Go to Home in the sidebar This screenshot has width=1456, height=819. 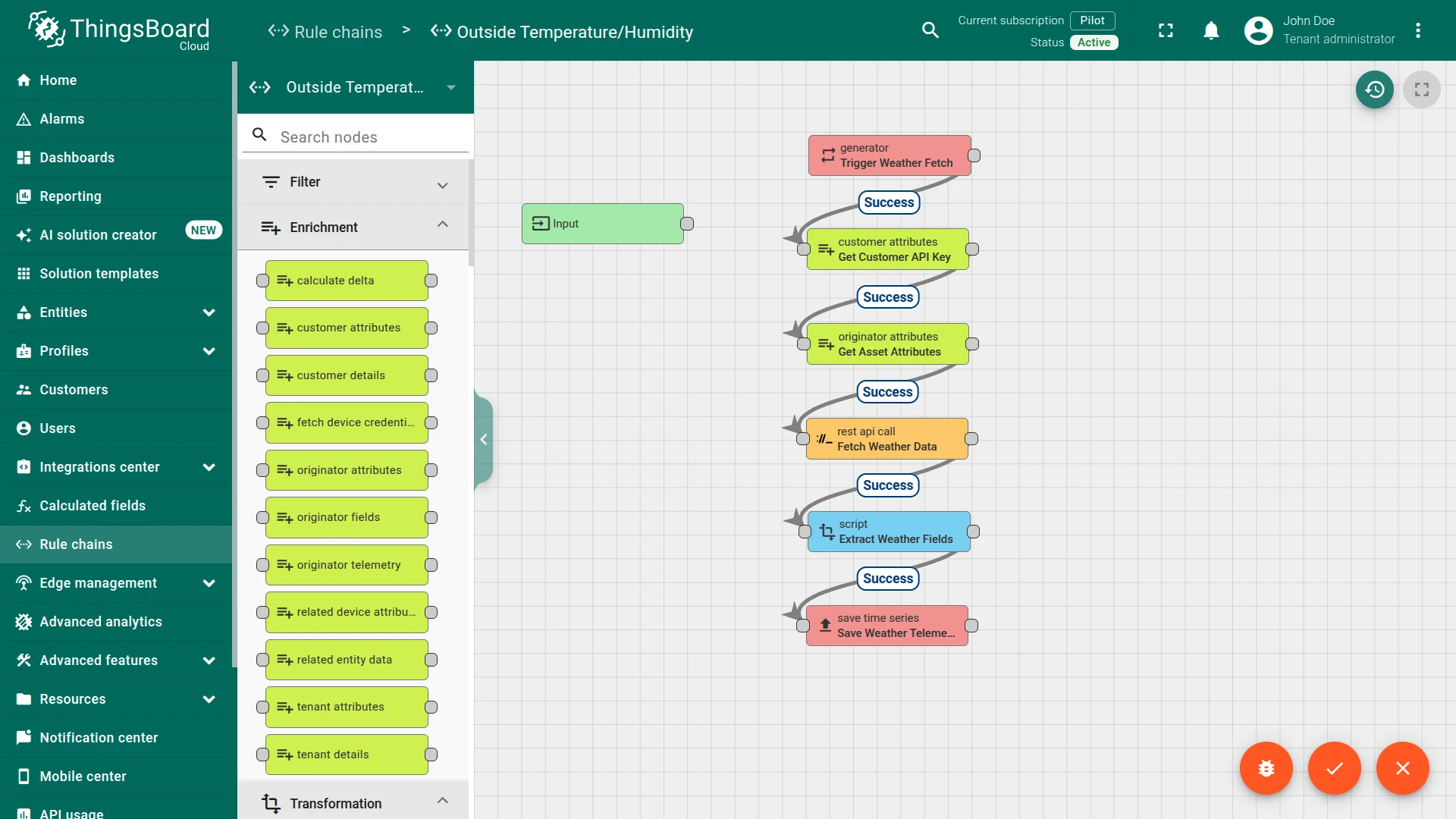click(x=116, y=80)
